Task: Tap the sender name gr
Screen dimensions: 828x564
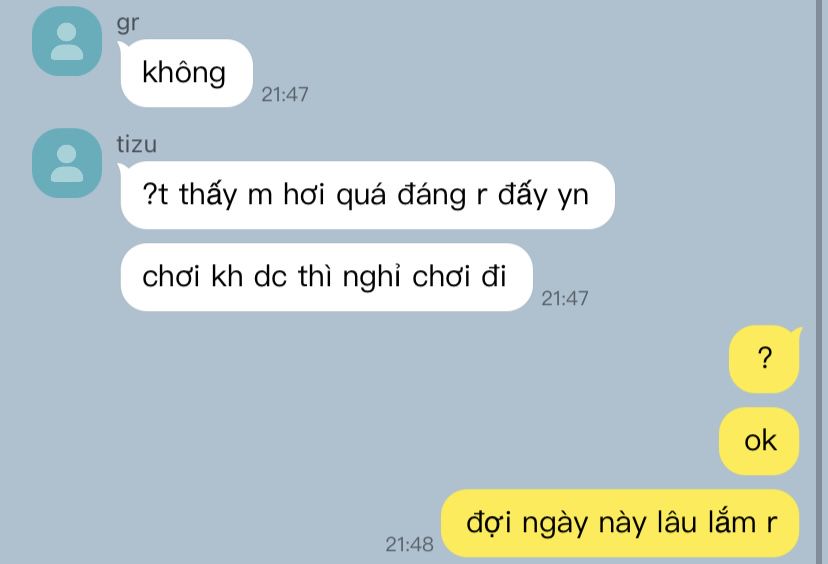Action: [x=127, y=23]
